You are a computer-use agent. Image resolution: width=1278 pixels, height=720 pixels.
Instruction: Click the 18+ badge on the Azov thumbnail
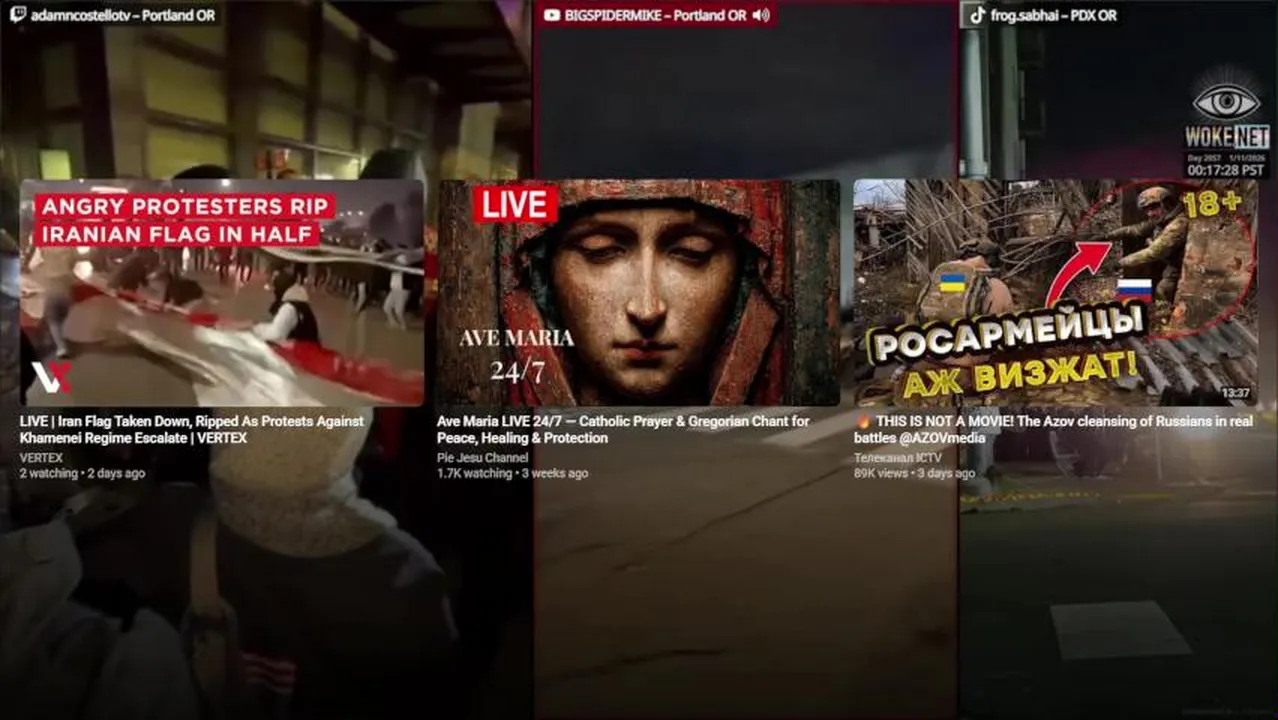[1211, 204]
